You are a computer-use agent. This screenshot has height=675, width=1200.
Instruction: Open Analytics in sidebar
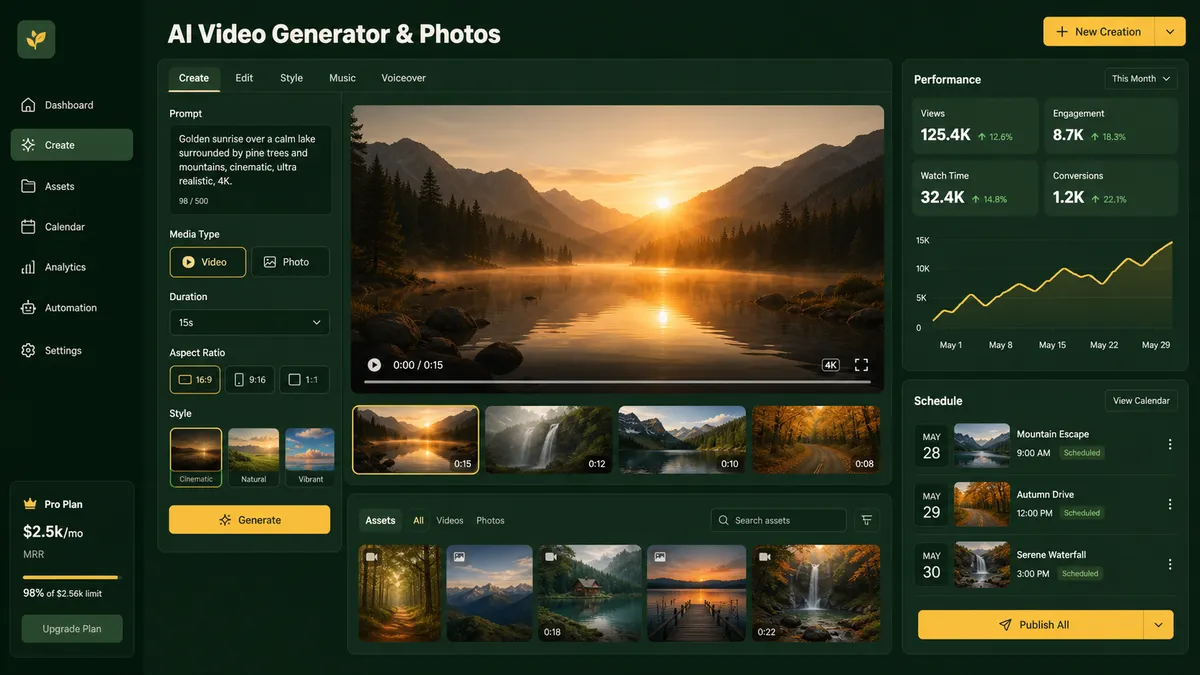[x=72, y=267]
